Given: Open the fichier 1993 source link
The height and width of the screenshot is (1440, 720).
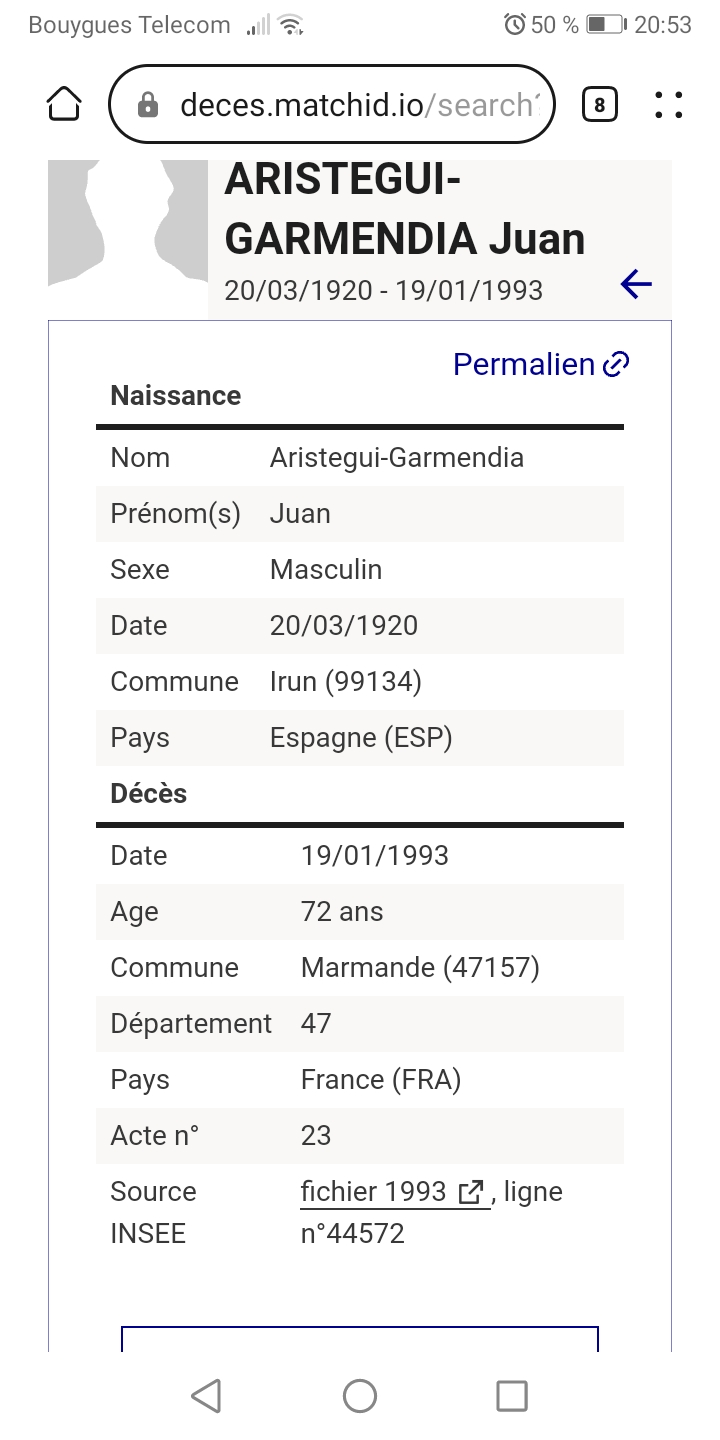Looking at the screenshot, I should tap(374, 1192).
